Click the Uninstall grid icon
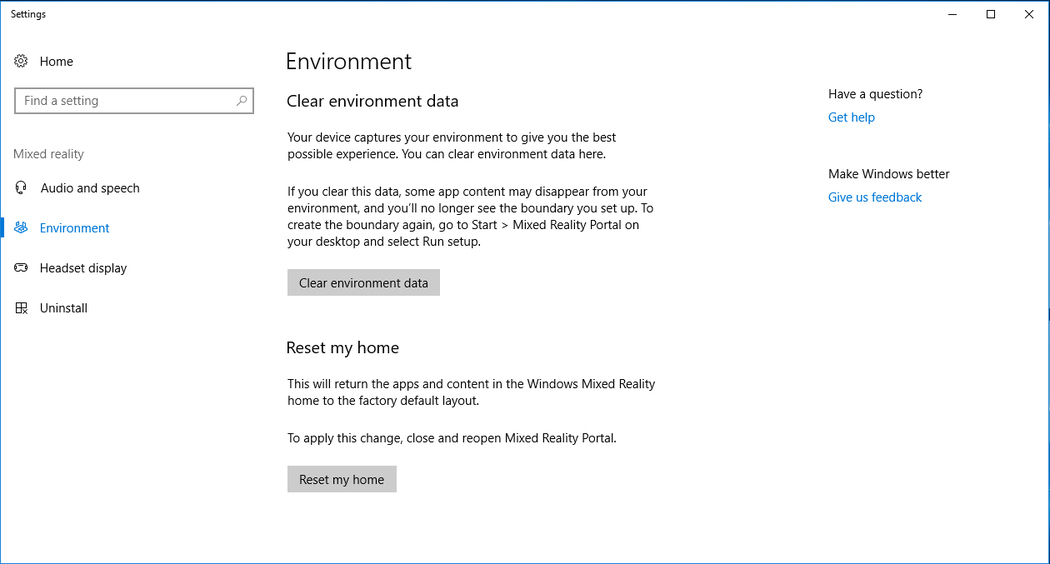 point(21,308)
